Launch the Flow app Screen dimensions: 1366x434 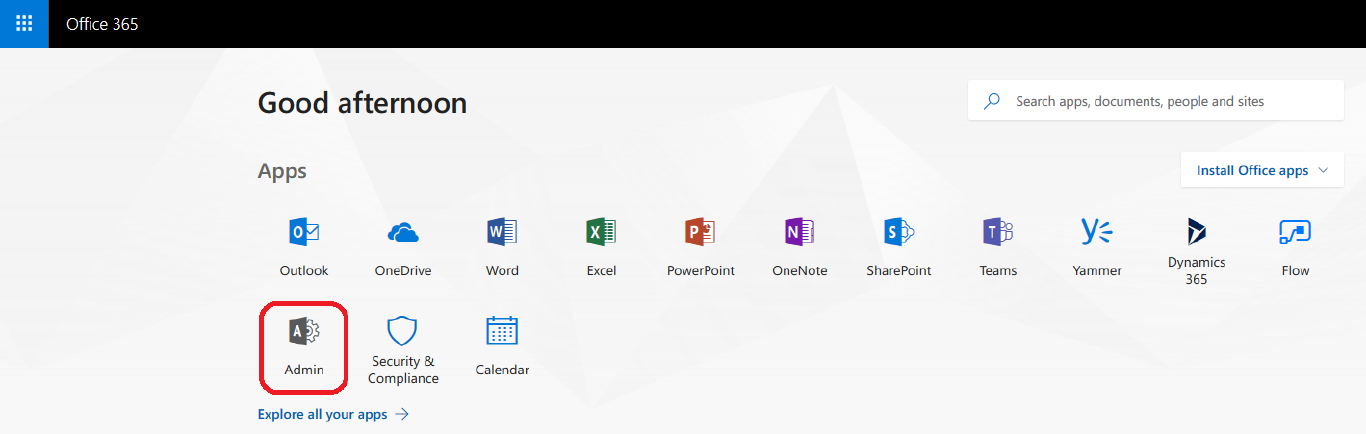point(1295,245)
